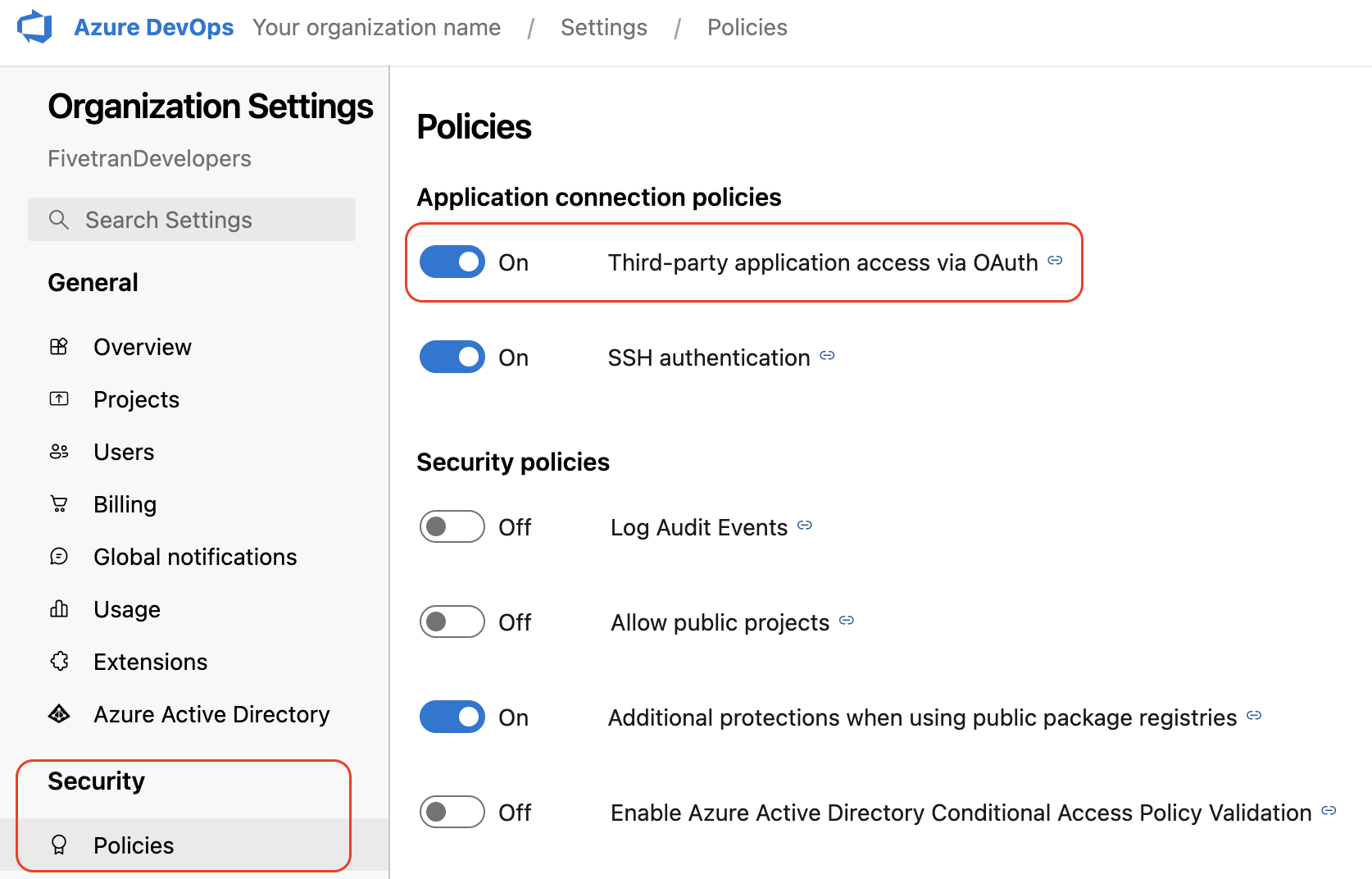
Task: Open the Usage settings page
Action: click(x=127, y=609)
